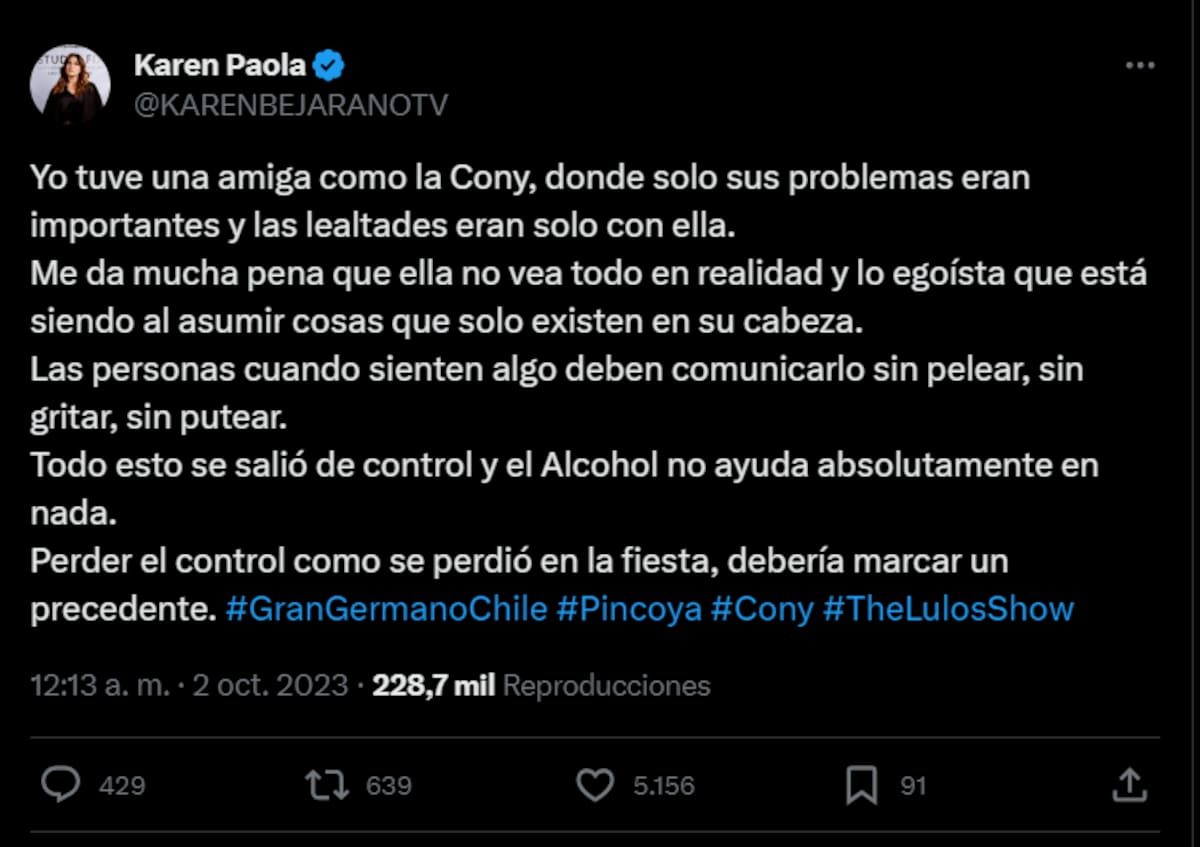Retweet this post using the repost icon

pos(327,785)
